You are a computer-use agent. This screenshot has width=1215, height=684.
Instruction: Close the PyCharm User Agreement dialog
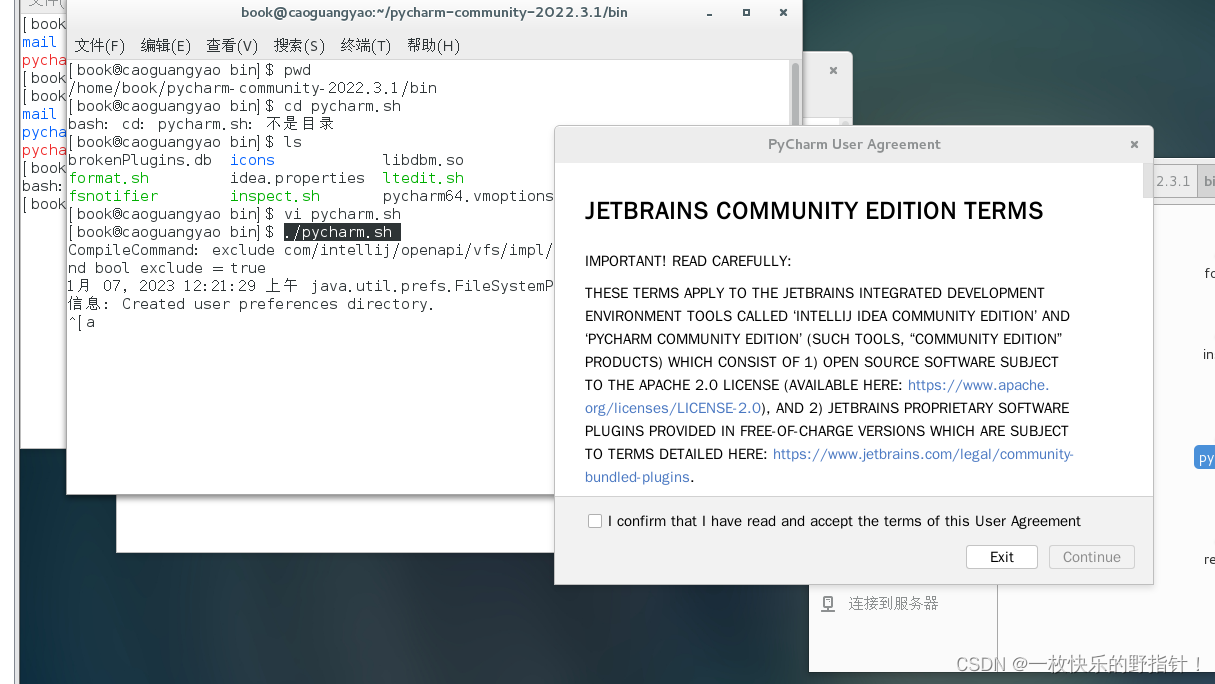(1134, 144)
